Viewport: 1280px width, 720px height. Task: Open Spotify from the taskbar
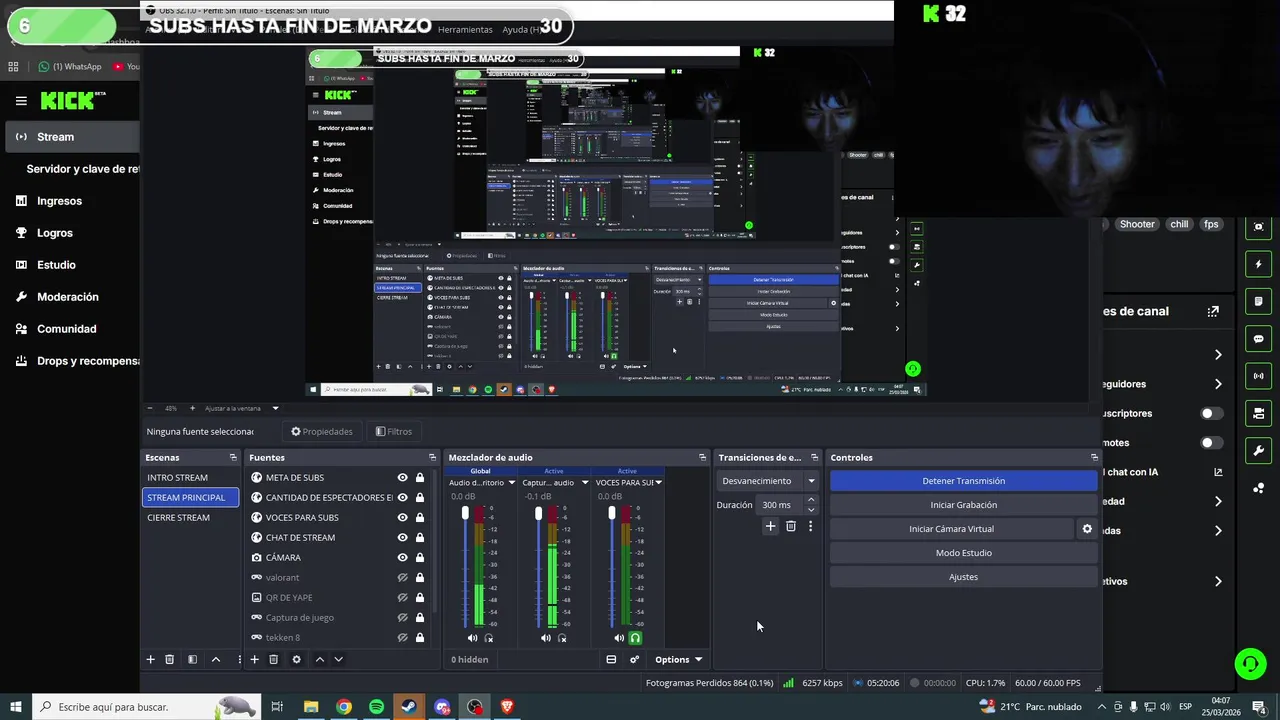tap(376, 707)
